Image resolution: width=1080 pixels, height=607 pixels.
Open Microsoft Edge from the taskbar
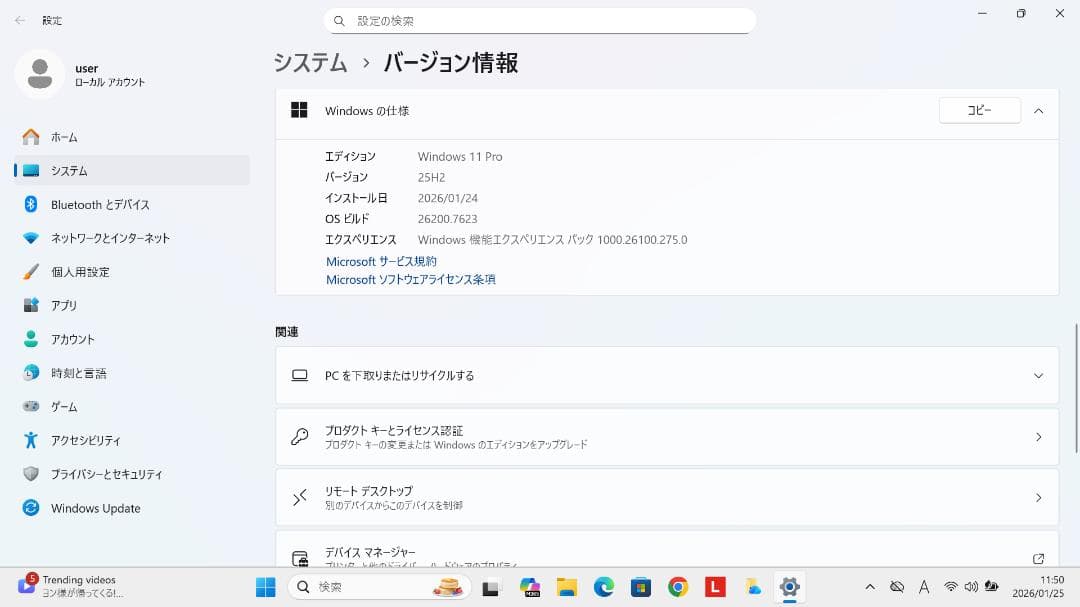(604, 588)
